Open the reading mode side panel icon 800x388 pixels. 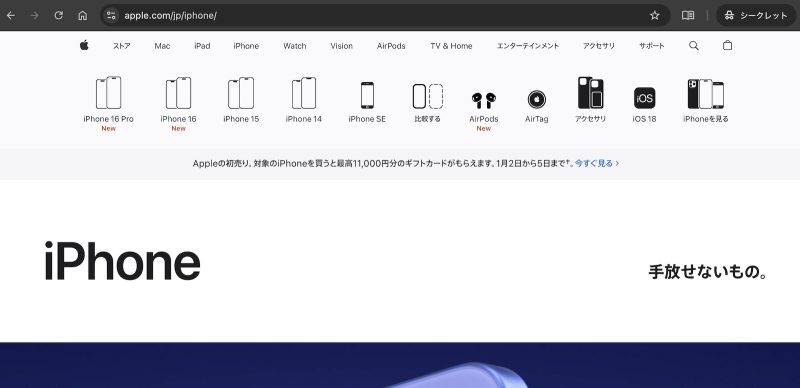688,15
